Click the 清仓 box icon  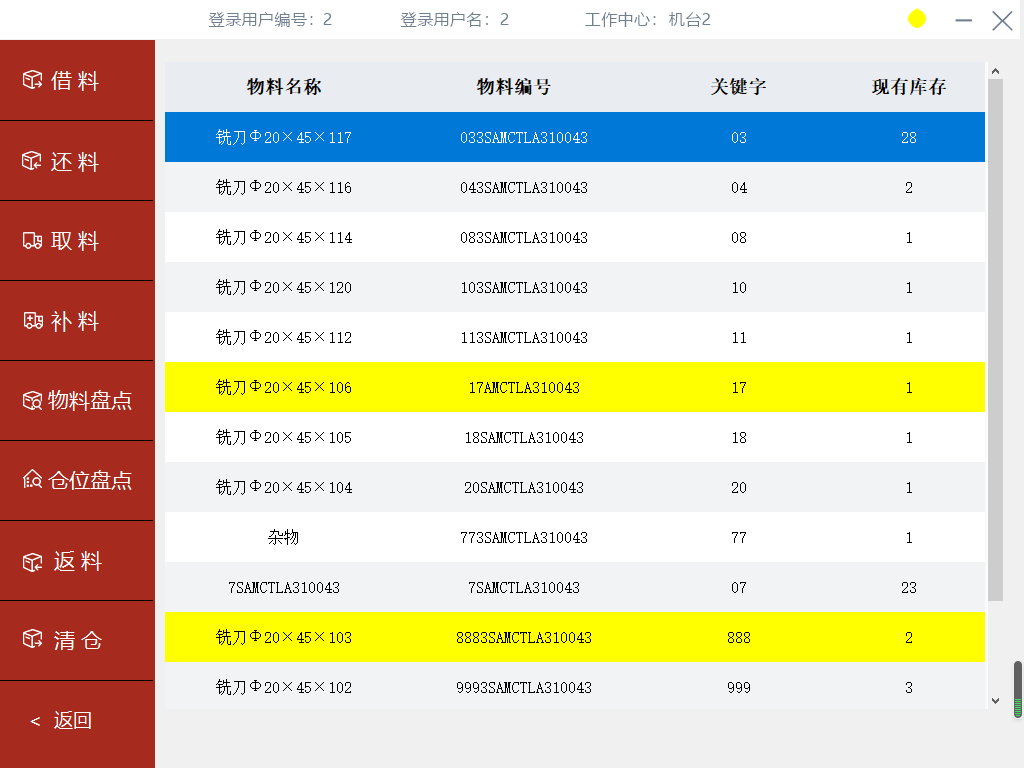tap(32, 639)
